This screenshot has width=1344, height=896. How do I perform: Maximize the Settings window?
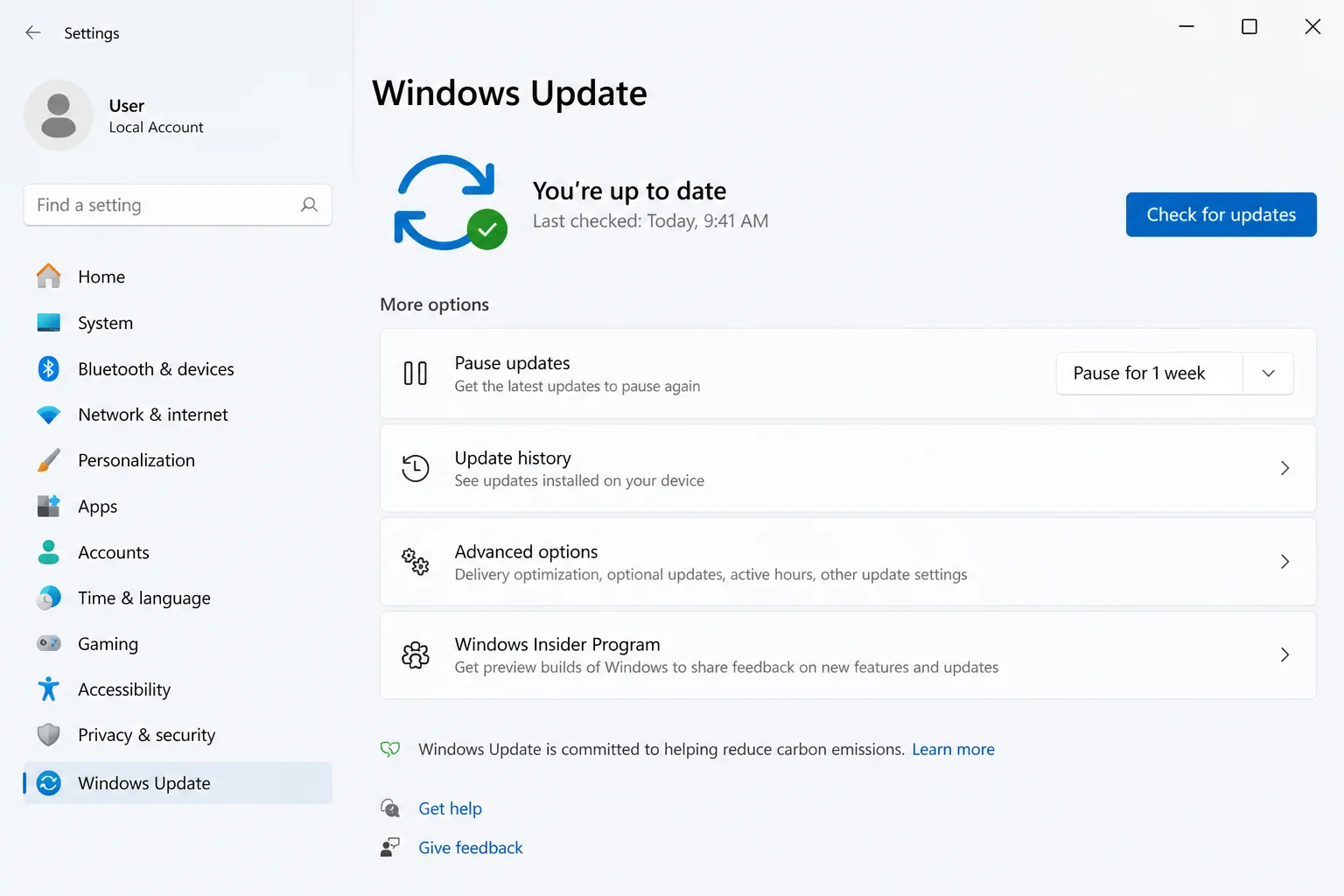click(x=1249, y=27)
